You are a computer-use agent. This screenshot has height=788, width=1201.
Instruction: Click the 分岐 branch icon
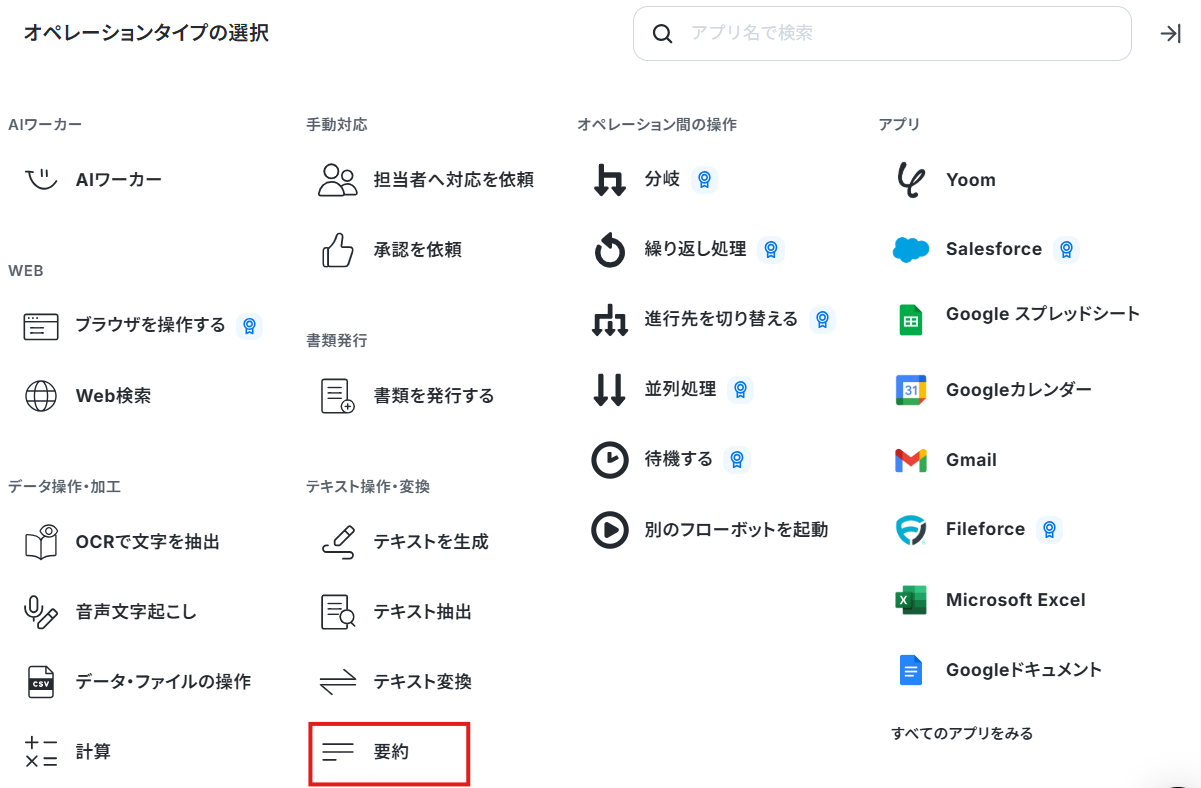click(609, 180)
